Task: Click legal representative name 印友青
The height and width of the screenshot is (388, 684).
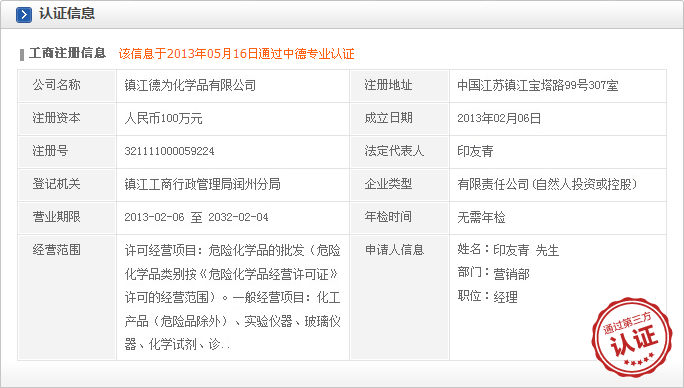Action: pos(475,151)
